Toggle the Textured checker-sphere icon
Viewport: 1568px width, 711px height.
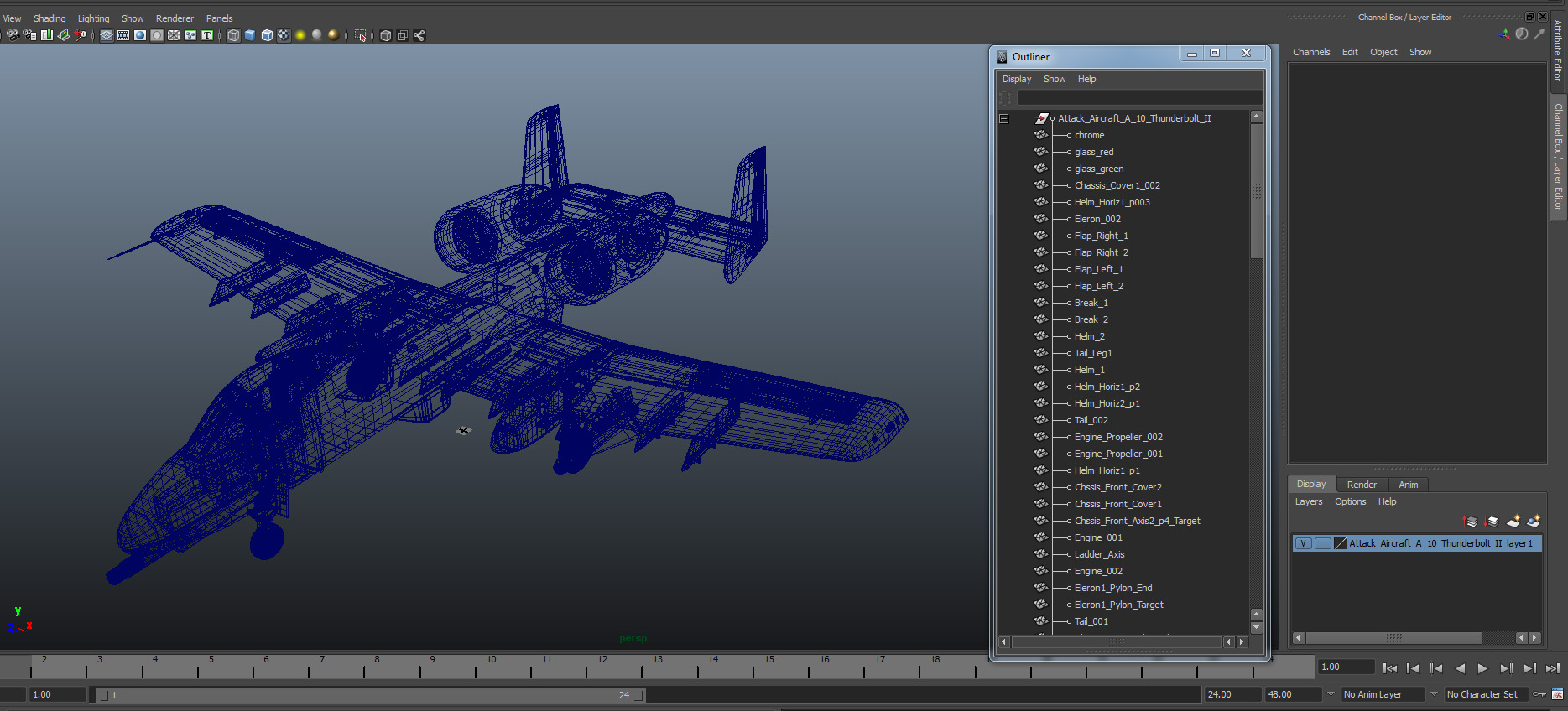[x=284, y=35]
